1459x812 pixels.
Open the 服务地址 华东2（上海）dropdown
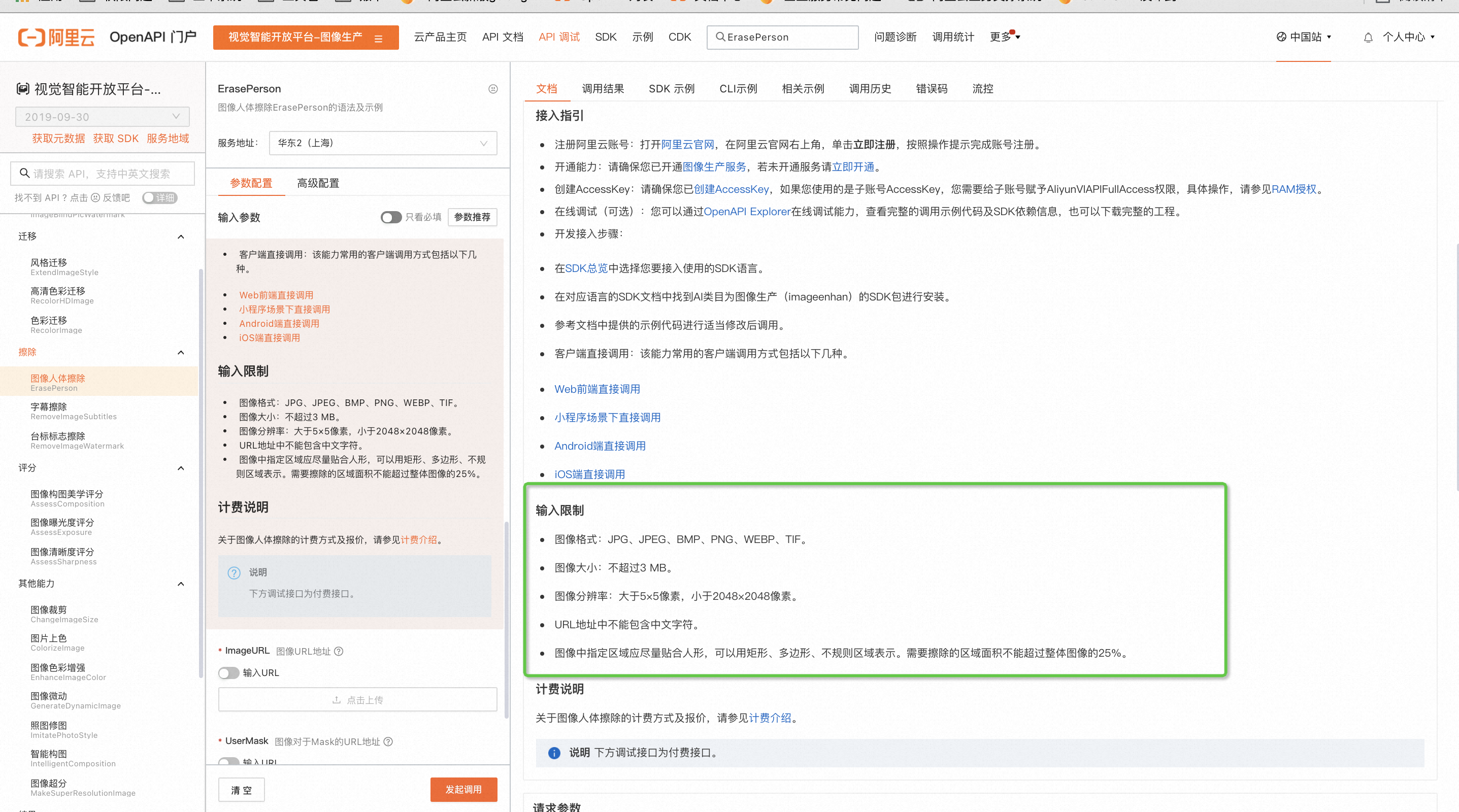click(x=382, y=143)
